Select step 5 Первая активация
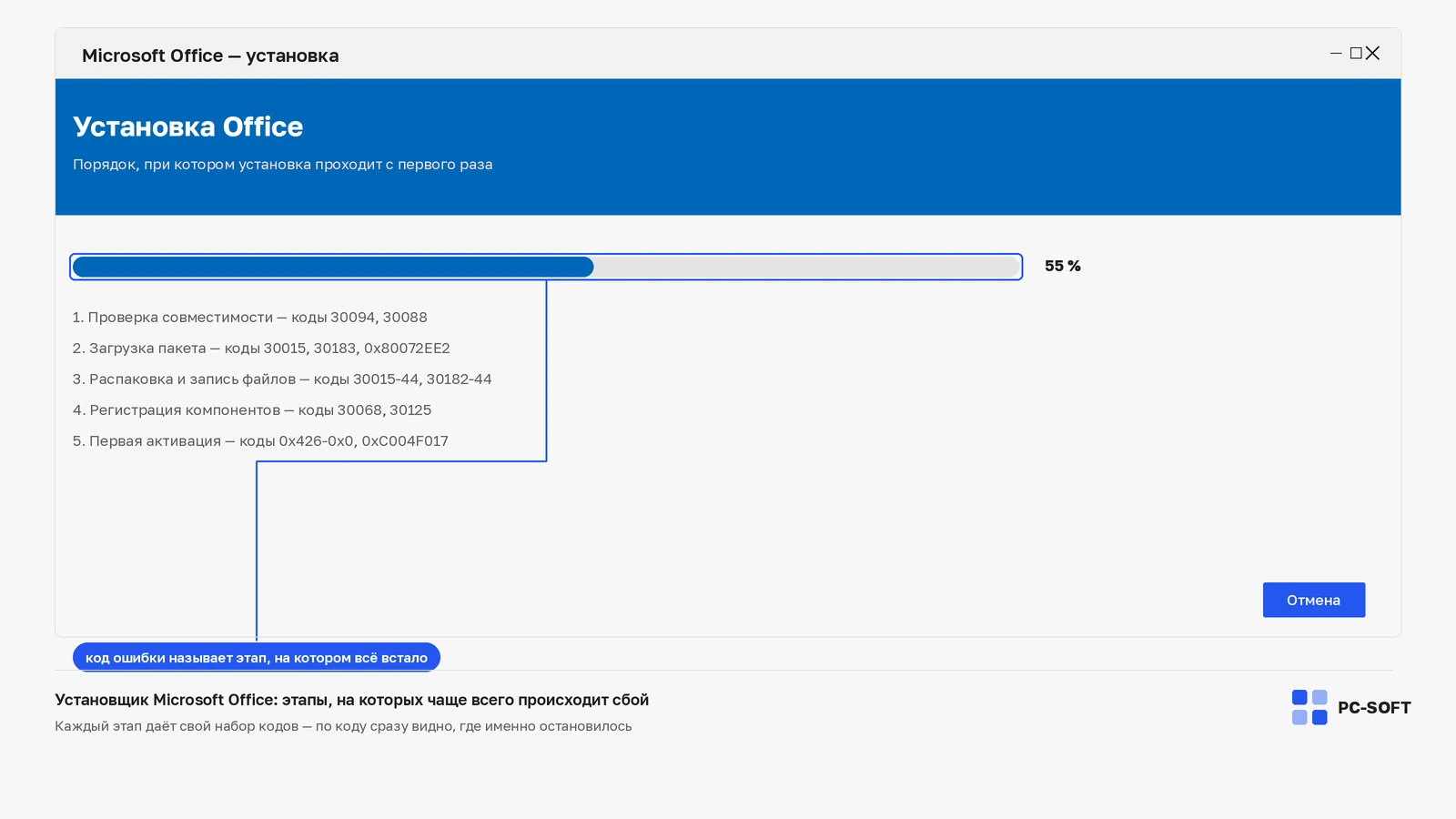The height and width of the screenshot is (819, 1456). [x=260, y=441]
